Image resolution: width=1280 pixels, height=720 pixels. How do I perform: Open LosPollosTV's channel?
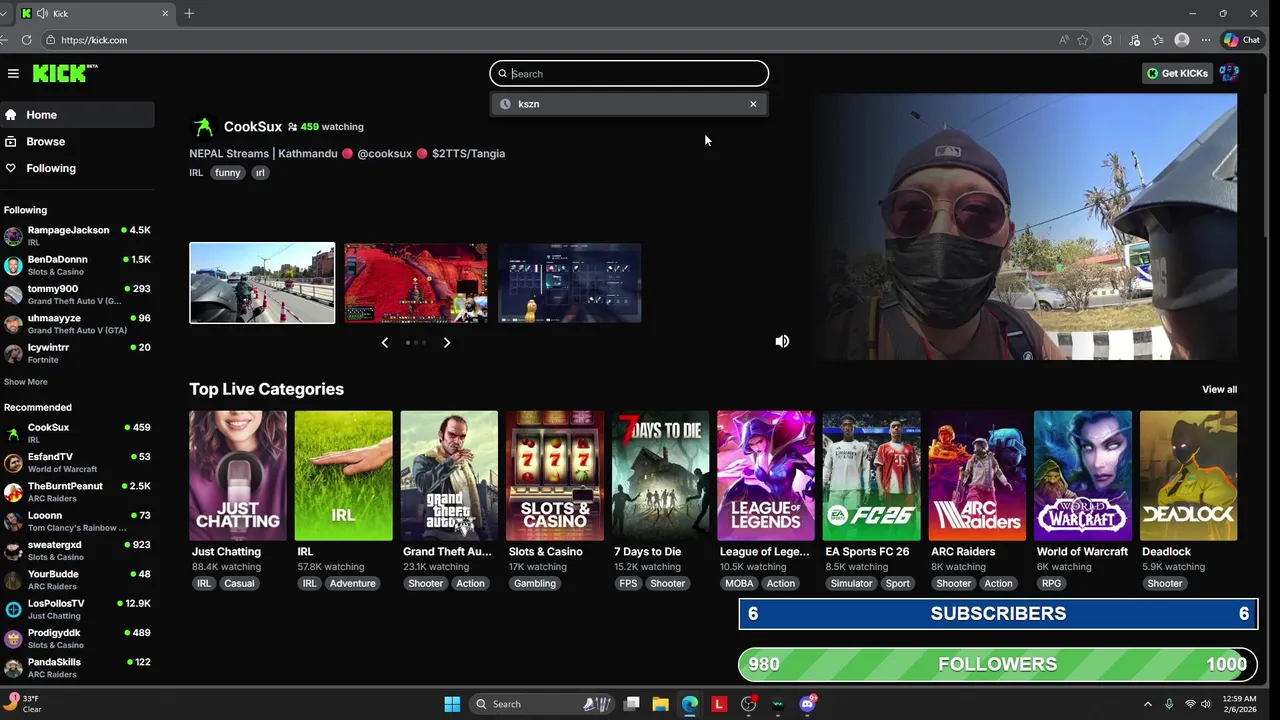coord(77,609)
